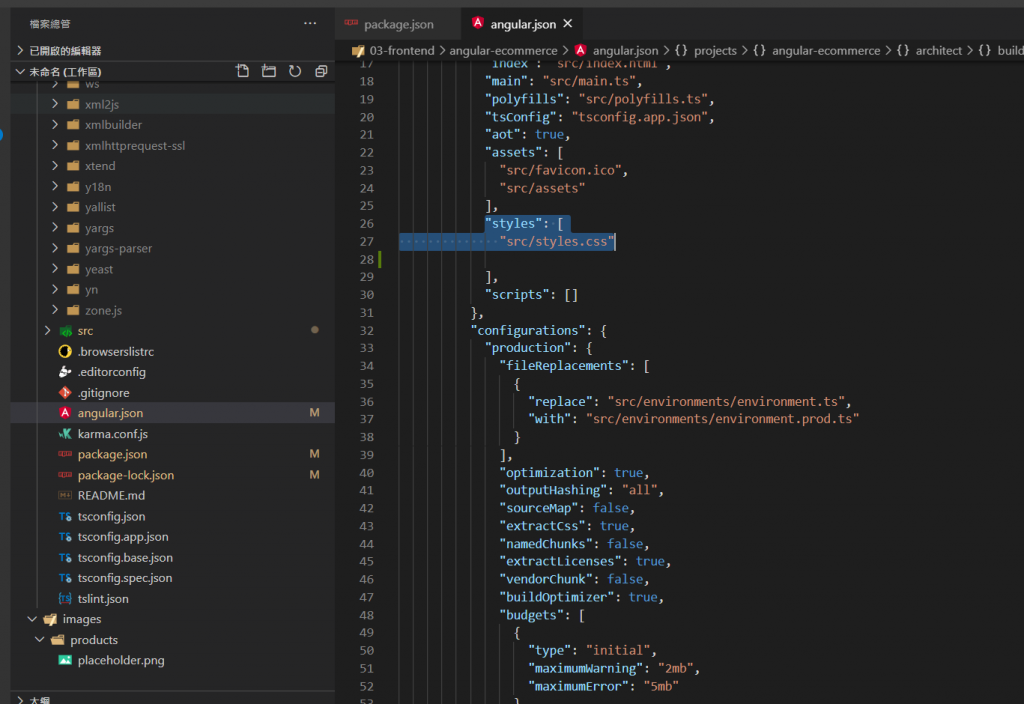Collapse all folders with the collapse icon
The width and height of the screenshot is (1024, 704).
point(321,71)
